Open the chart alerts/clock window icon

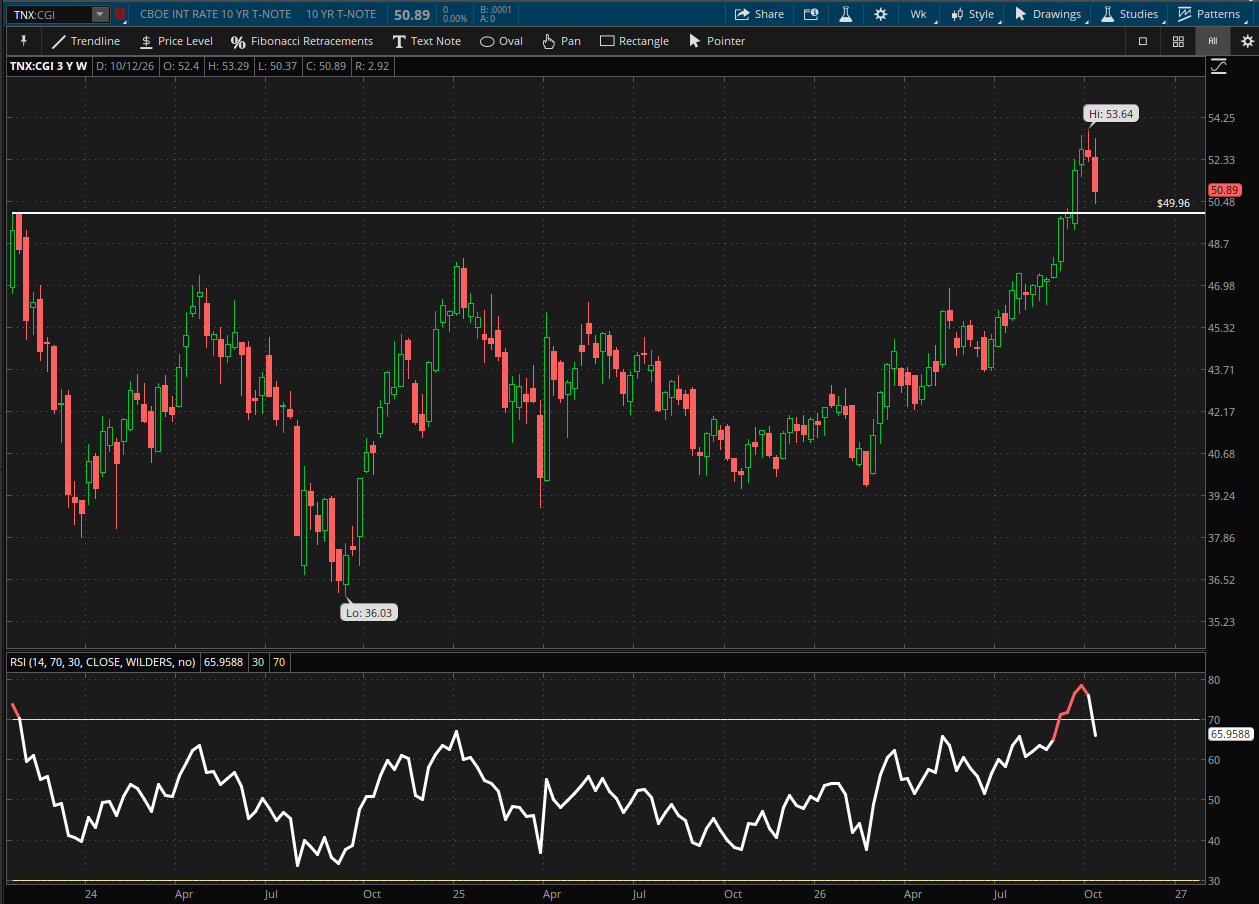(811, 14)
